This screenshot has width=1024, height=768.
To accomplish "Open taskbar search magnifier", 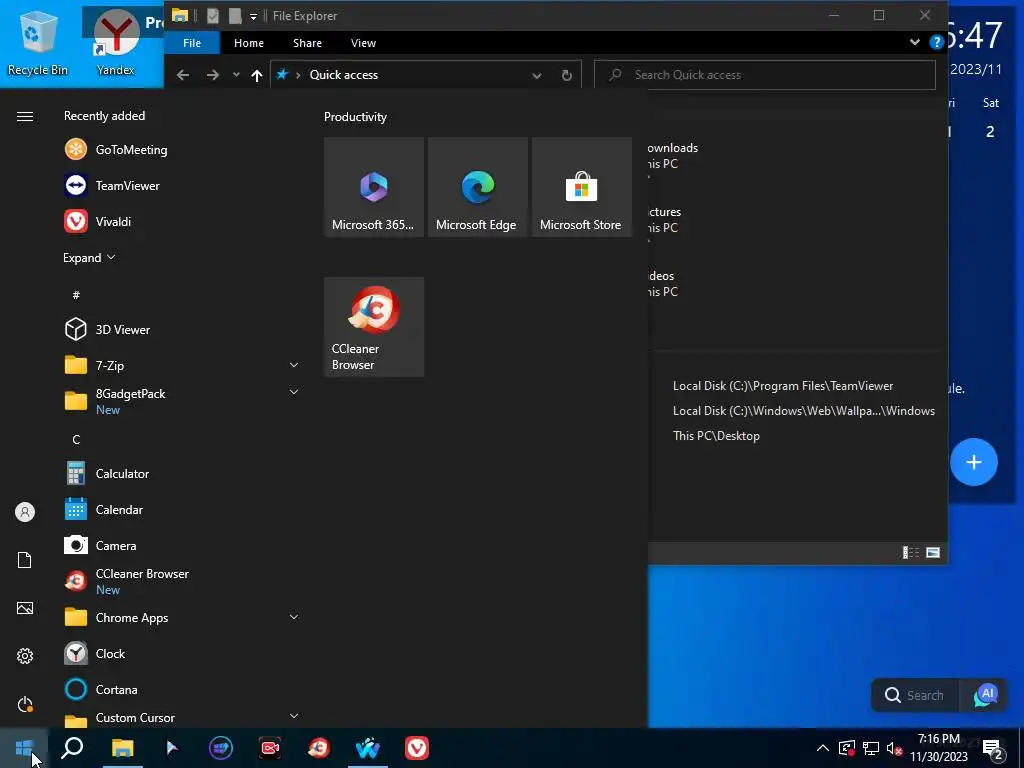I will pos(72,748).
